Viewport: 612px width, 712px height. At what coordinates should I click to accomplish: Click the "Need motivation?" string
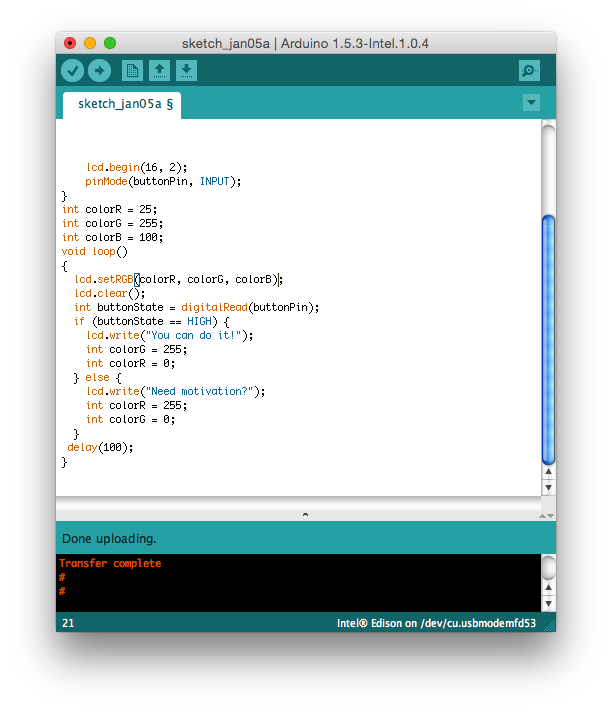point(200,391)
